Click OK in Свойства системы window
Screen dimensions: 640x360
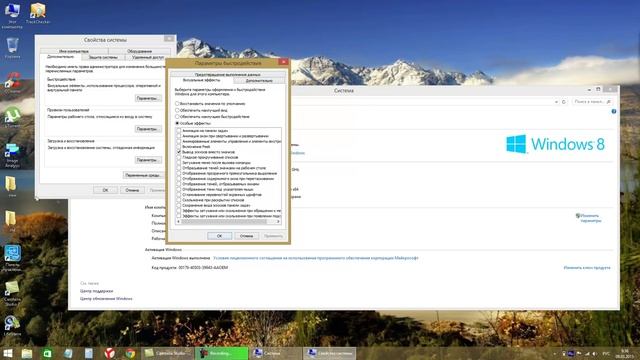click(105, 190)
